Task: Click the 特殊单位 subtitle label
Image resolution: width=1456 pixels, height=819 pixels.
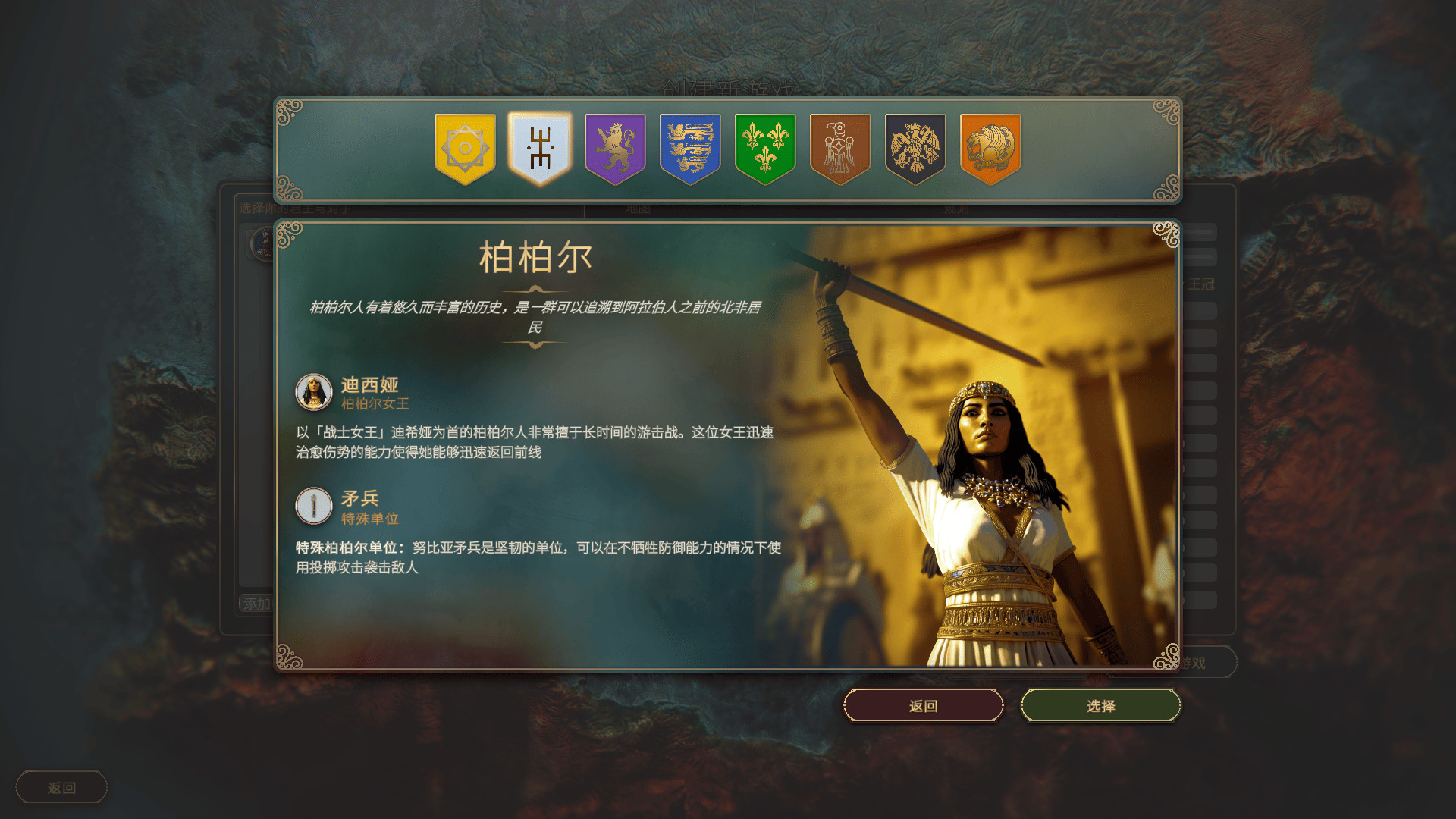Action: click(370, 519)
